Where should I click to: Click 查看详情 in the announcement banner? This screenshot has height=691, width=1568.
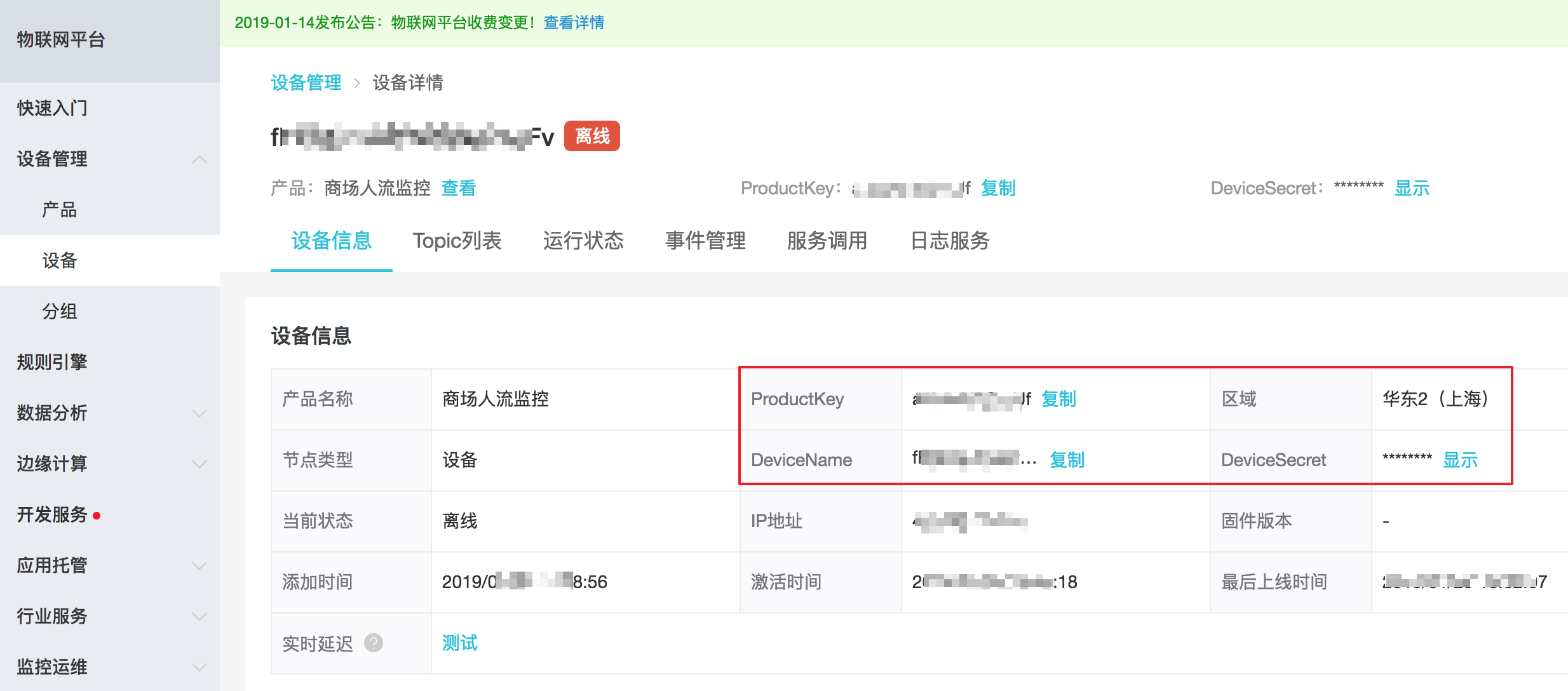click(574, 23)
